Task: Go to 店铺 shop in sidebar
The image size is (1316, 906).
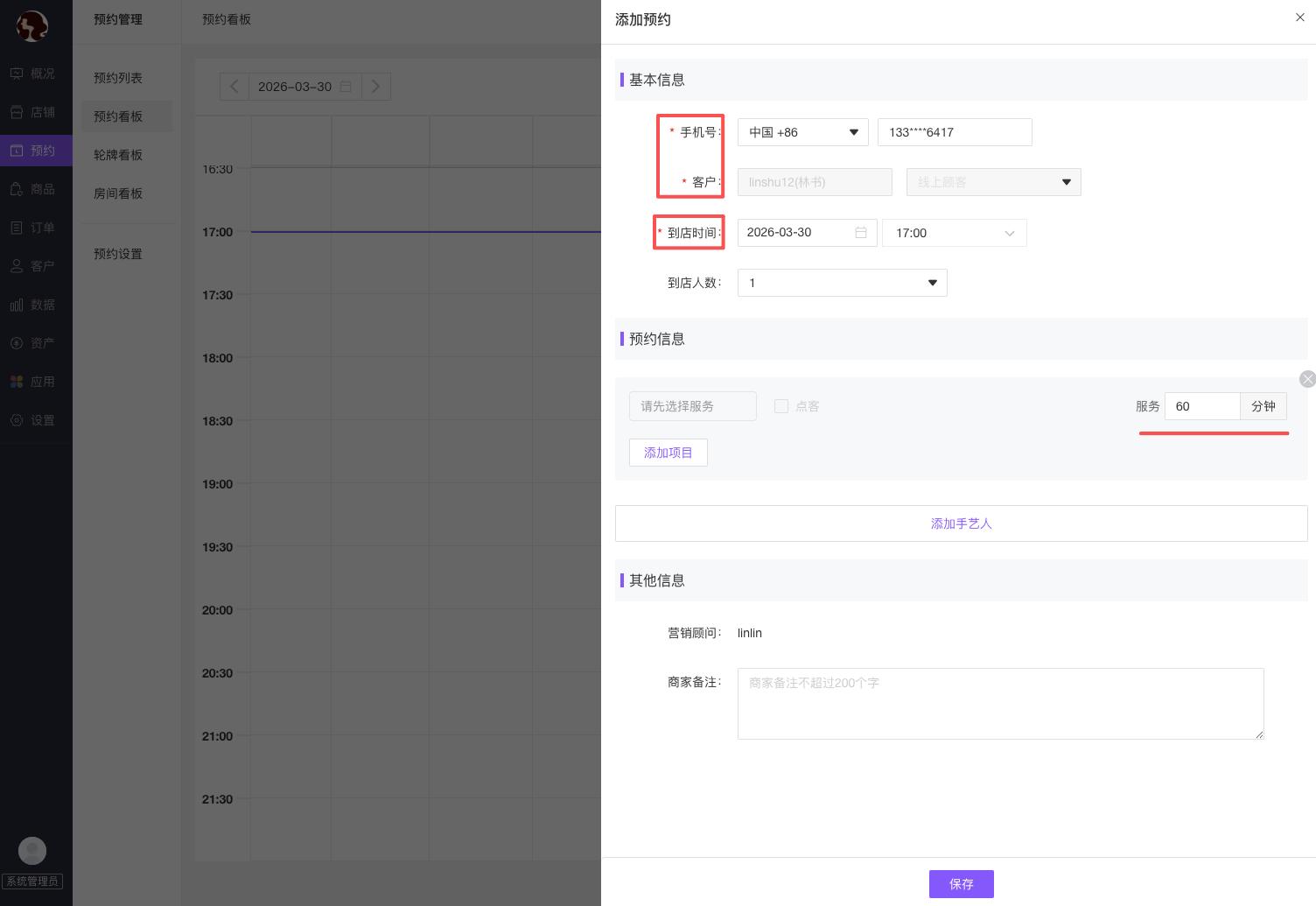Action: [32, 112]
